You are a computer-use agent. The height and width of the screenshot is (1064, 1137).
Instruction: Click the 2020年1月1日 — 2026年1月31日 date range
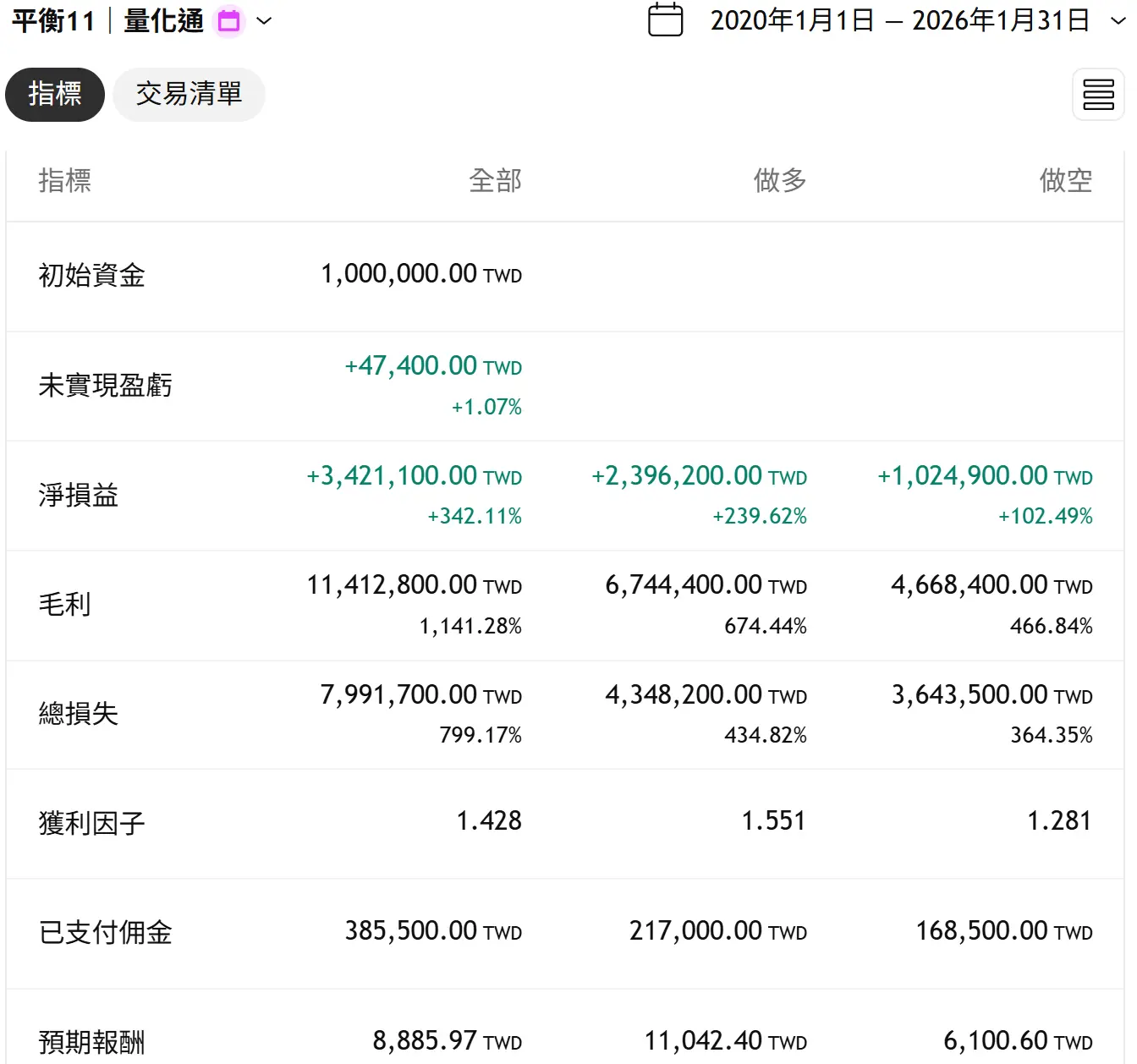point(899,20)
